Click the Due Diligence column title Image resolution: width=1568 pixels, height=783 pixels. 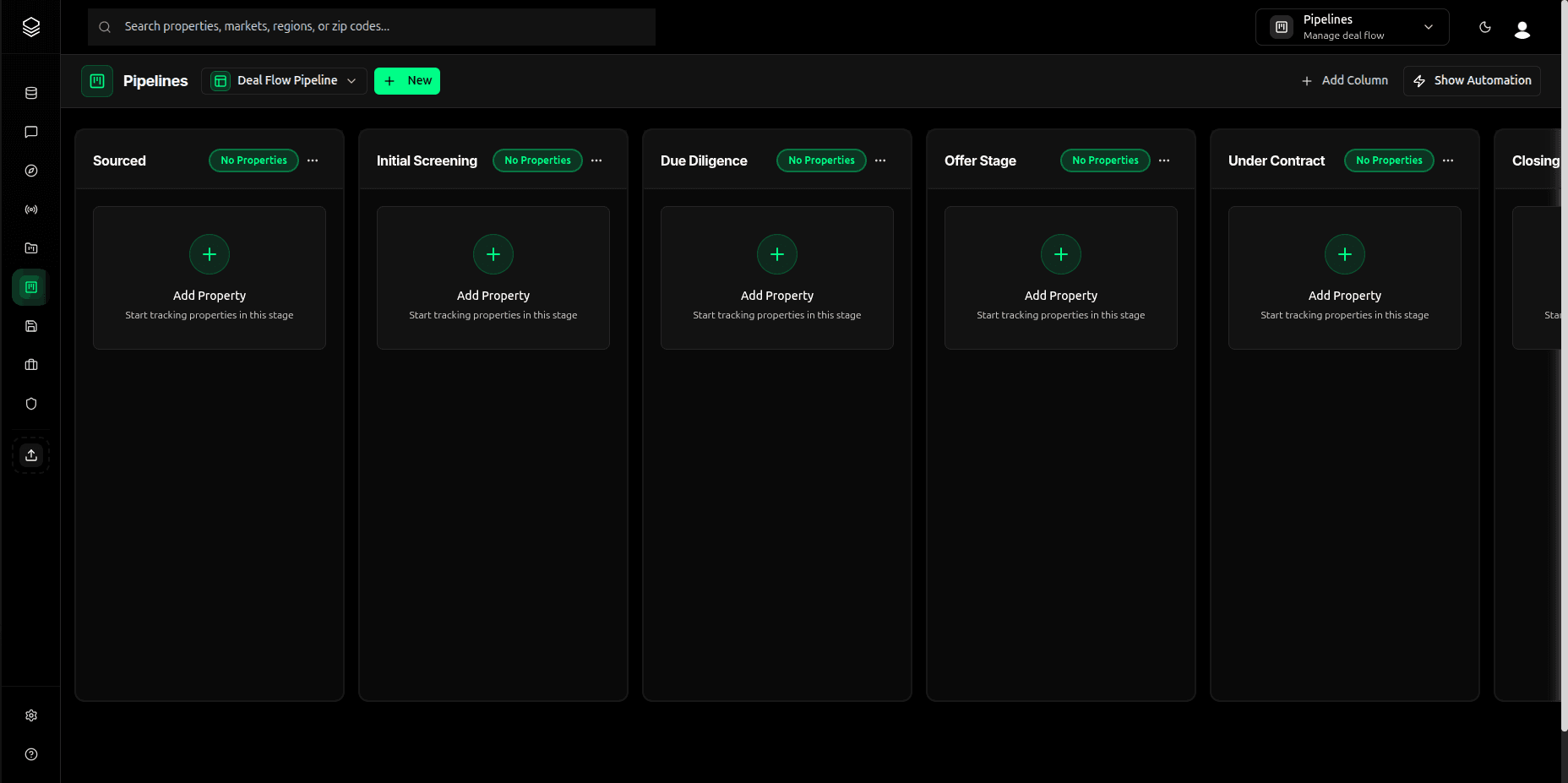coord(704,160)
